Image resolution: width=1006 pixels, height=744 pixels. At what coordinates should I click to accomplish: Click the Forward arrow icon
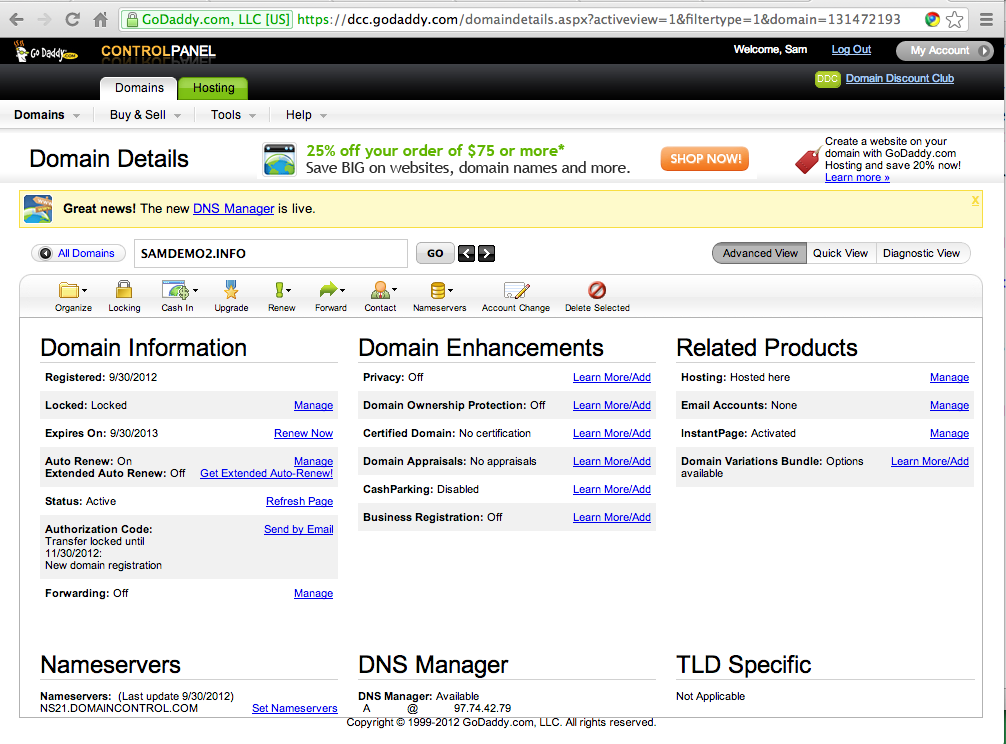tap(328, 290)
